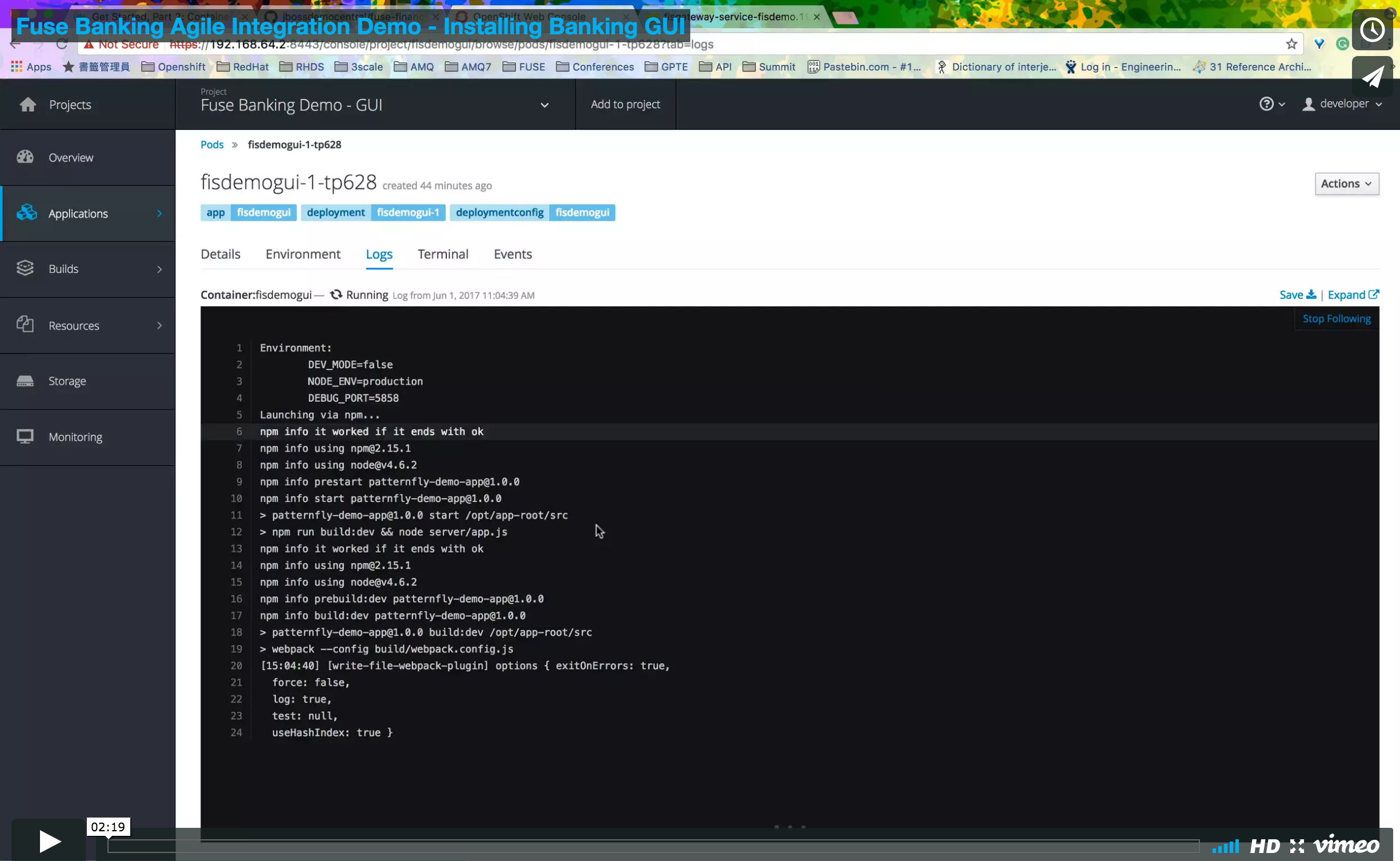Click the Projects home icon

tap(27, 105)
